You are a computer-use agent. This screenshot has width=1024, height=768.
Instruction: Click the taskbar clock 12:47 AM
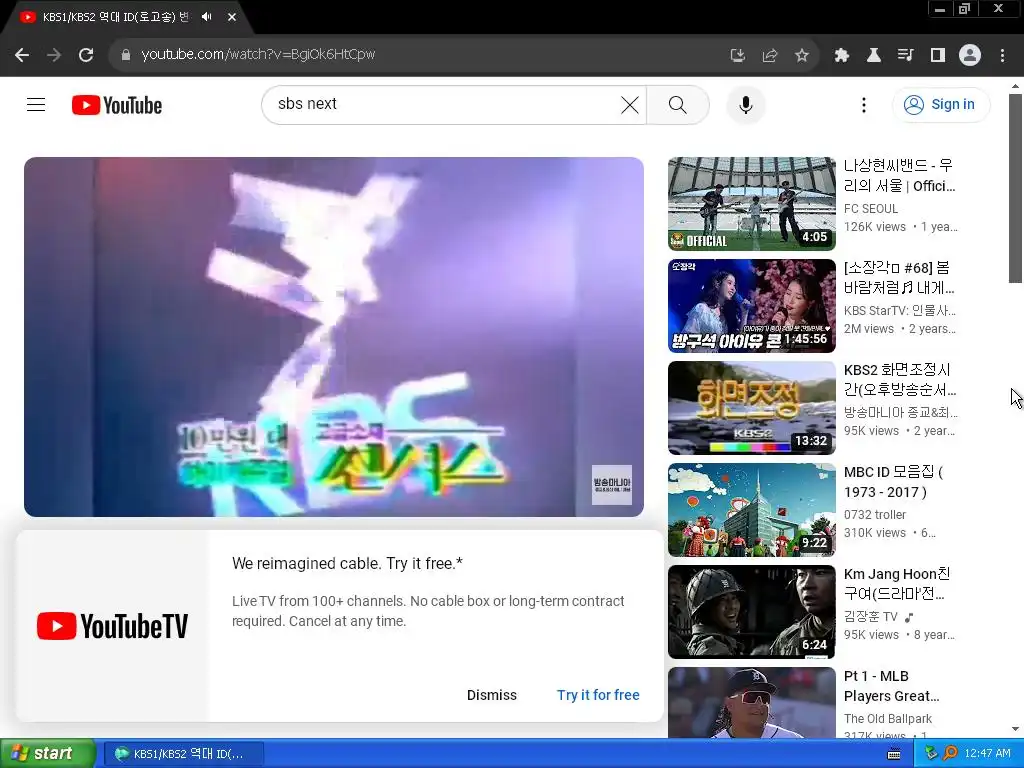coord(987,753)
